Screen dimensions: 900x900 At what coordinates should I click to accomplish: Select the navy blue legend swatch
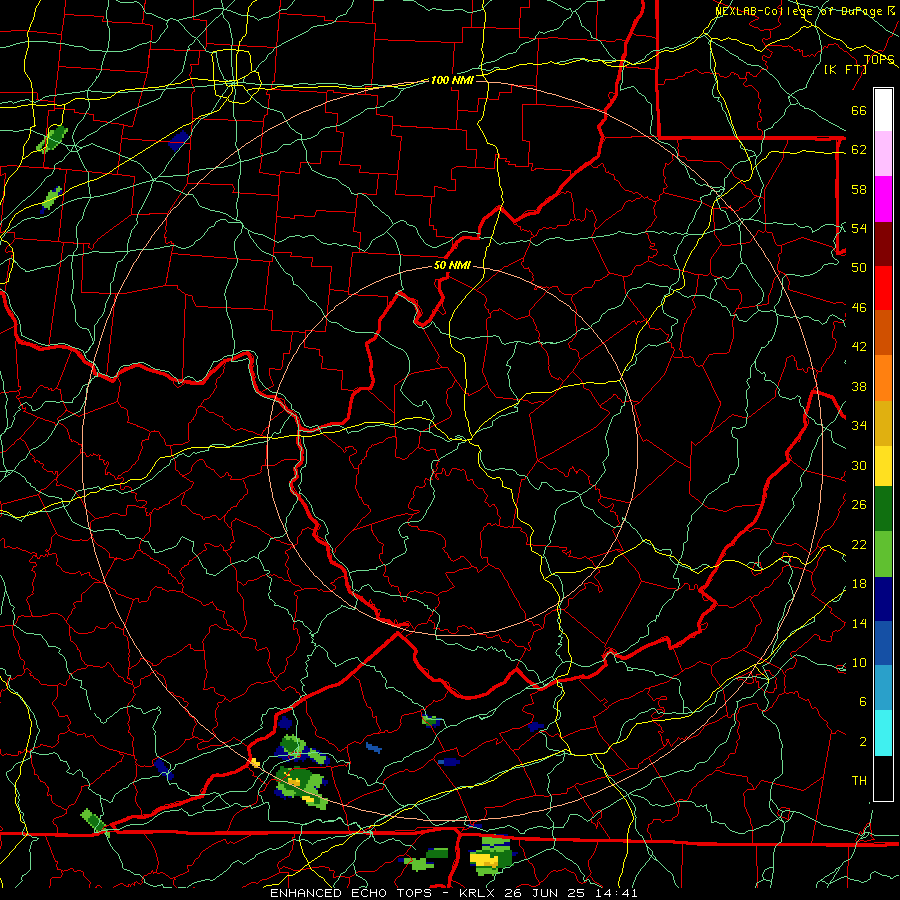(883, 599)
